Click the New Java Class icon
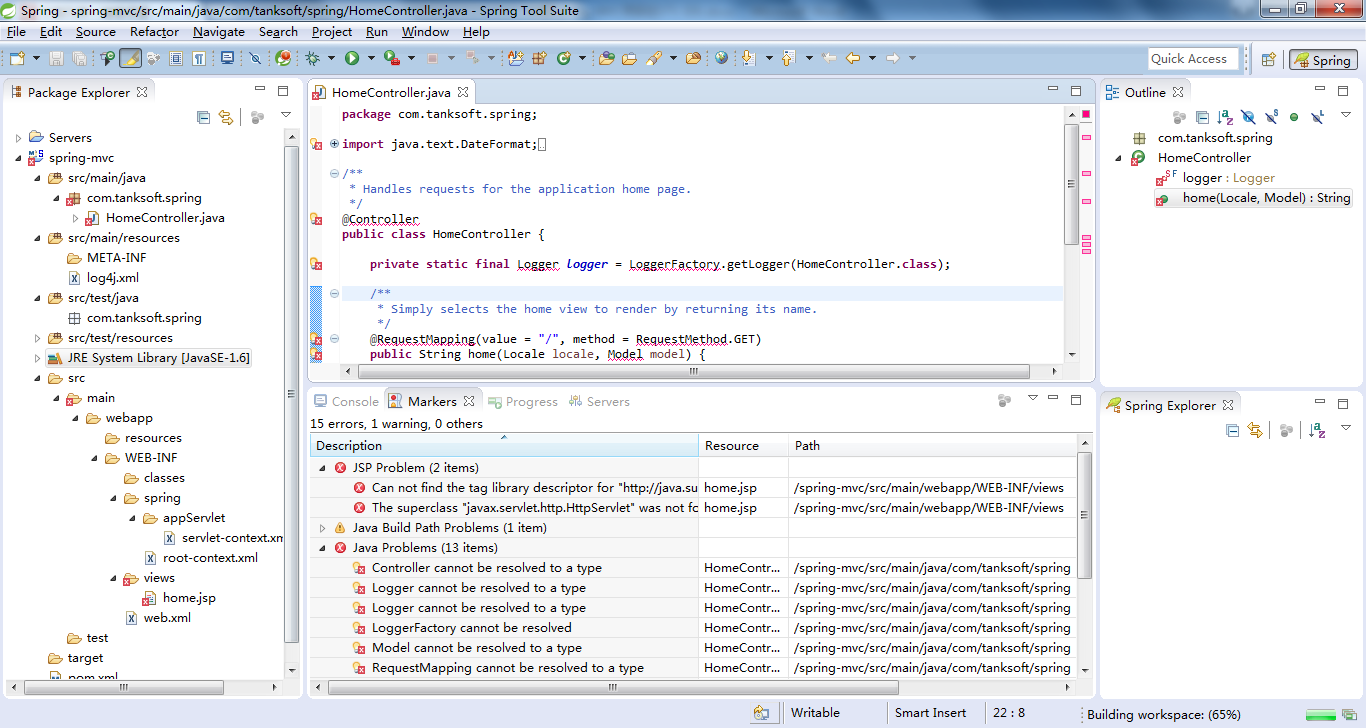 point(564,58)
